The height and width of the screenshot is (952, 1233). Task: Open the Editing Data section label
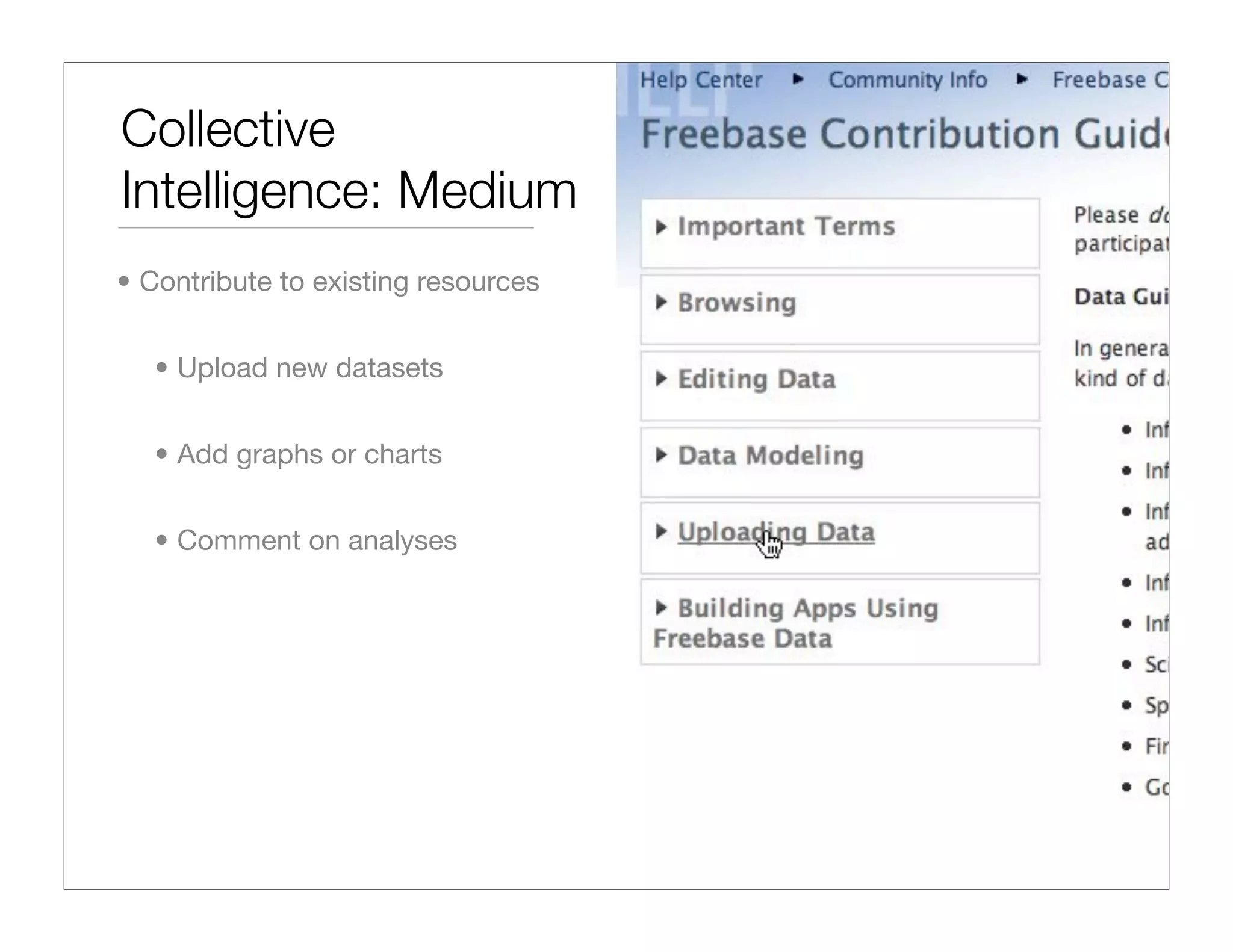click(757, 379)
